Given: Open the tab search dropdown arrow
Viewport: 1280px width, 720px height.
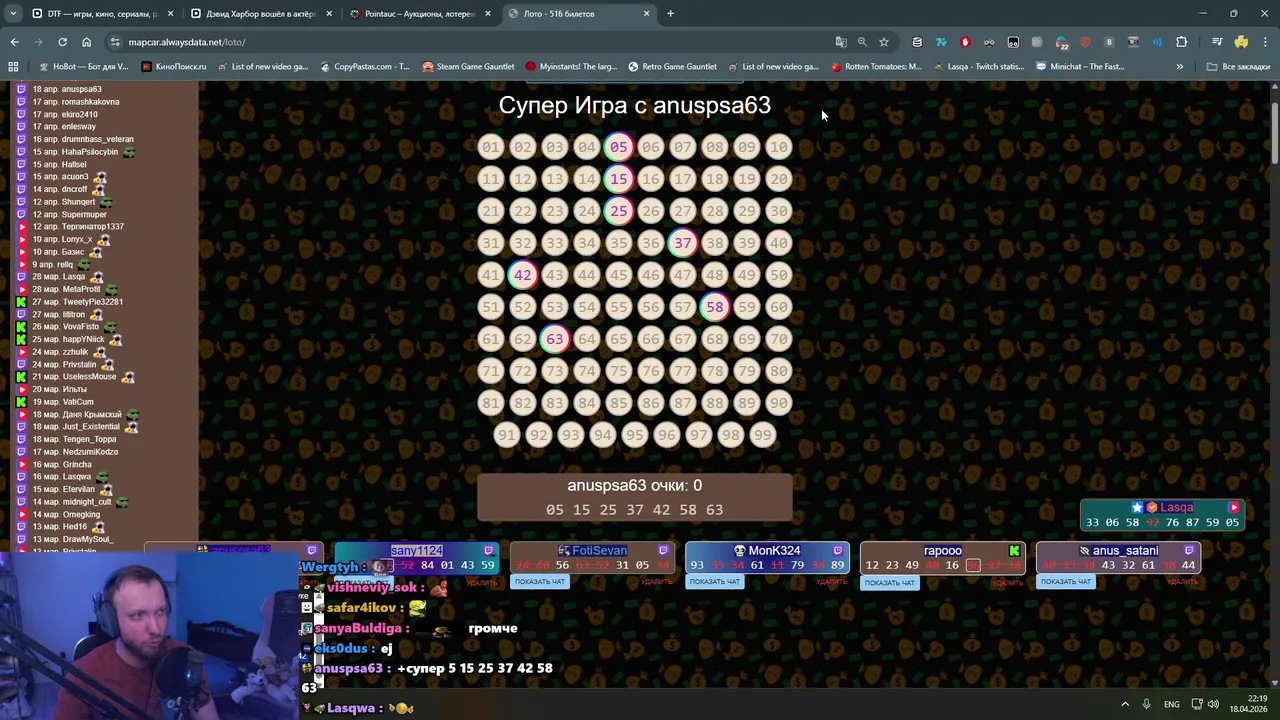Looking at the screenshot, I should [x=13, y=14].
